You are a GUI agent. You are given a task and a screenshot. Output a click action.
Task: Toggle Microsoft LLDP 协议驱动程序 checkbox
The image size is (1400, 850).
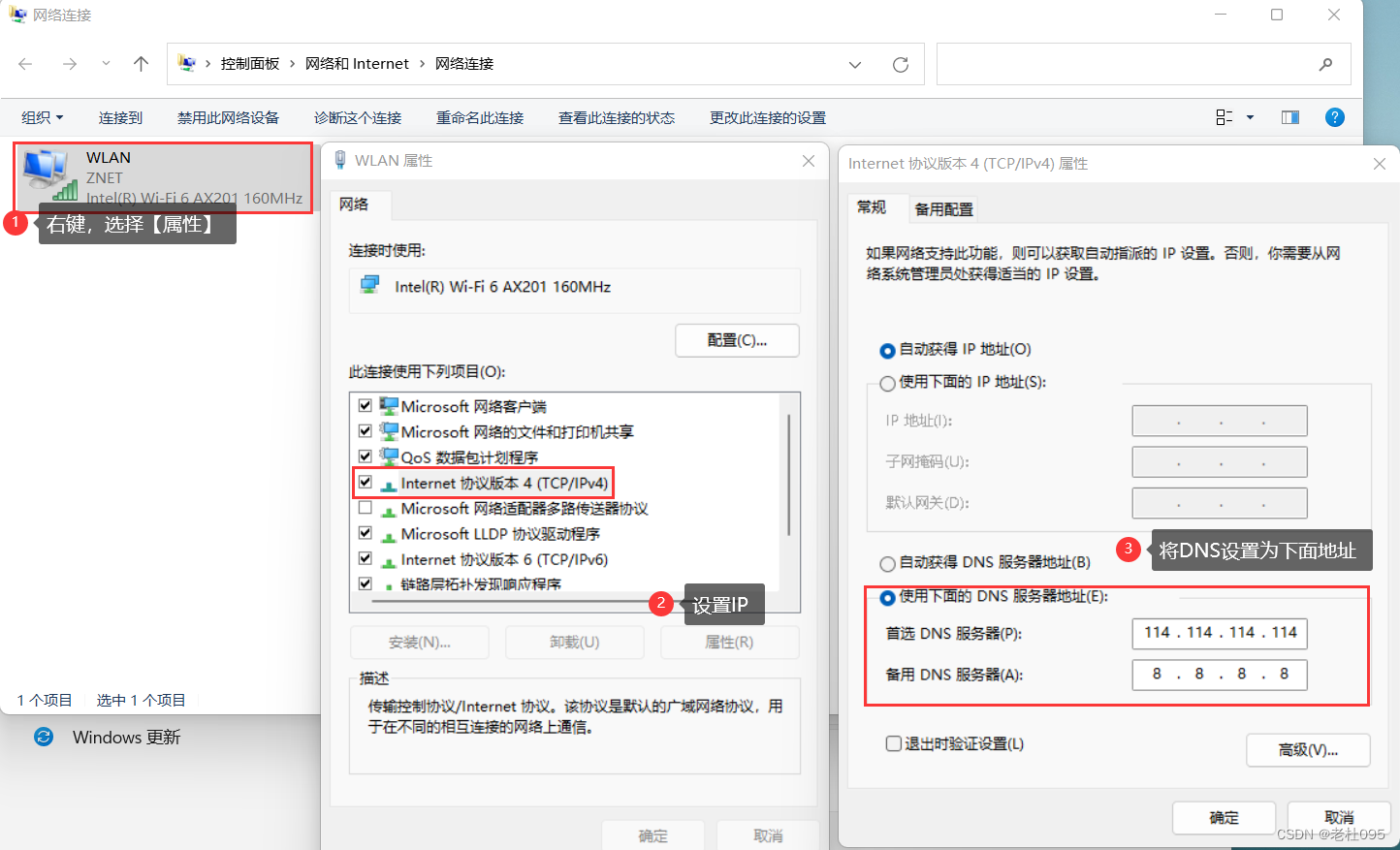[366, 533]
